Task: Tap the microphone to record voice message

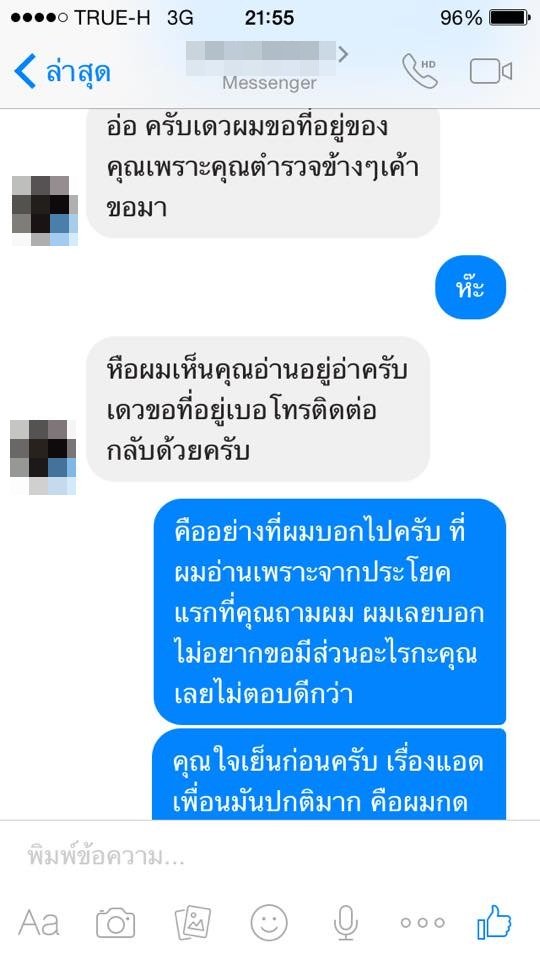Action: click(345, 923)
